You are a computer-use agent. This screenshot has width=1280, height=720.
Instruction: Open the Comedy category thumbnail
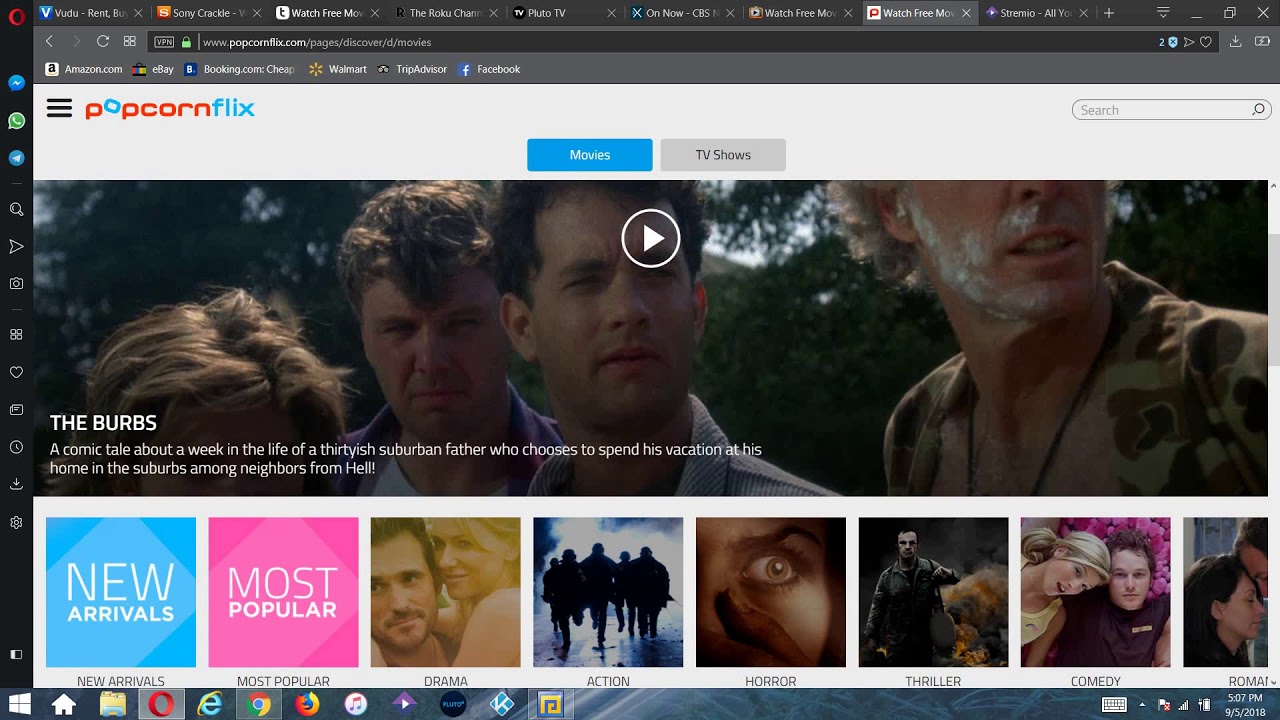(1095, 592)
